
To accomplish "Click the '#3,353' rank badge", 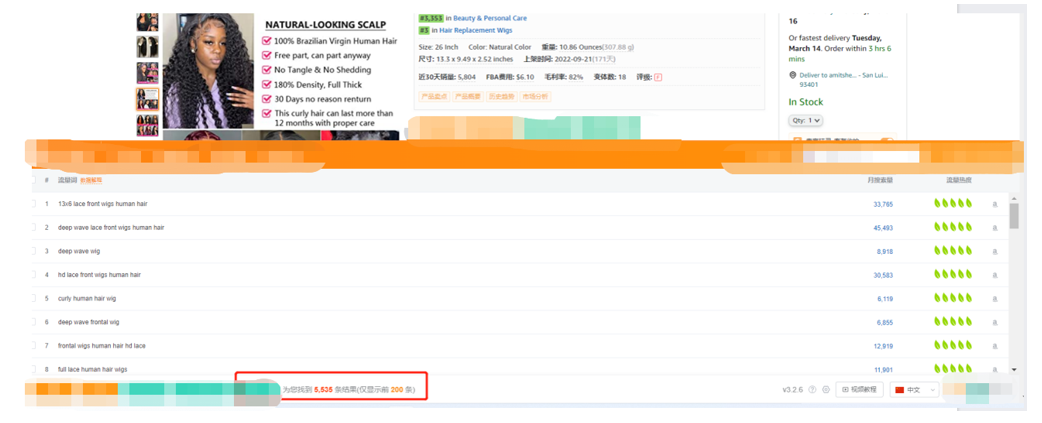I will point(431,19).
